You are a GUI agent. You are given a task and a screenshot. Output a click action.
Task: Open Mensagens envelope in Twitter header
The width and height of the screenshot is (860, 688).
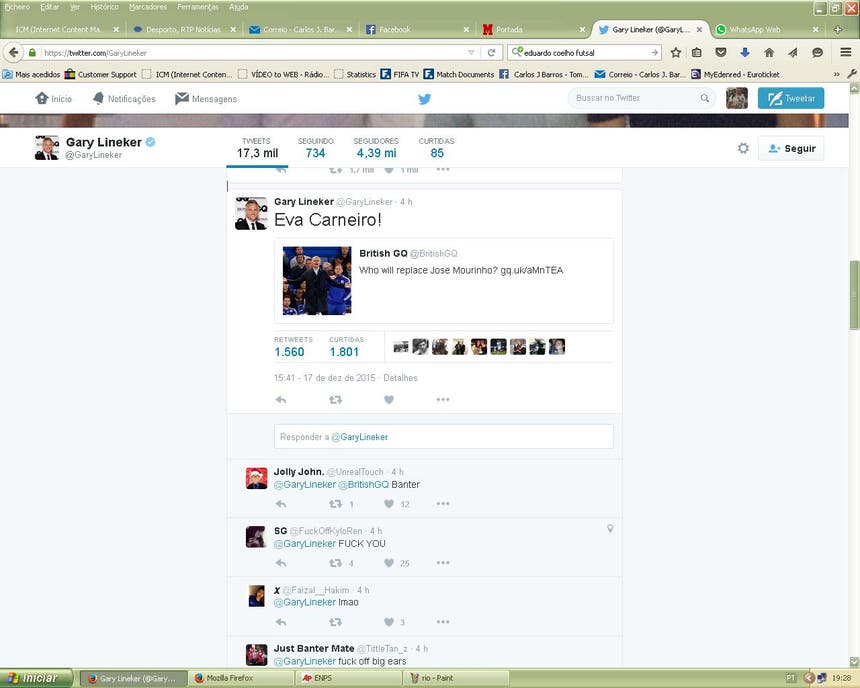click(x=182, y=98)
